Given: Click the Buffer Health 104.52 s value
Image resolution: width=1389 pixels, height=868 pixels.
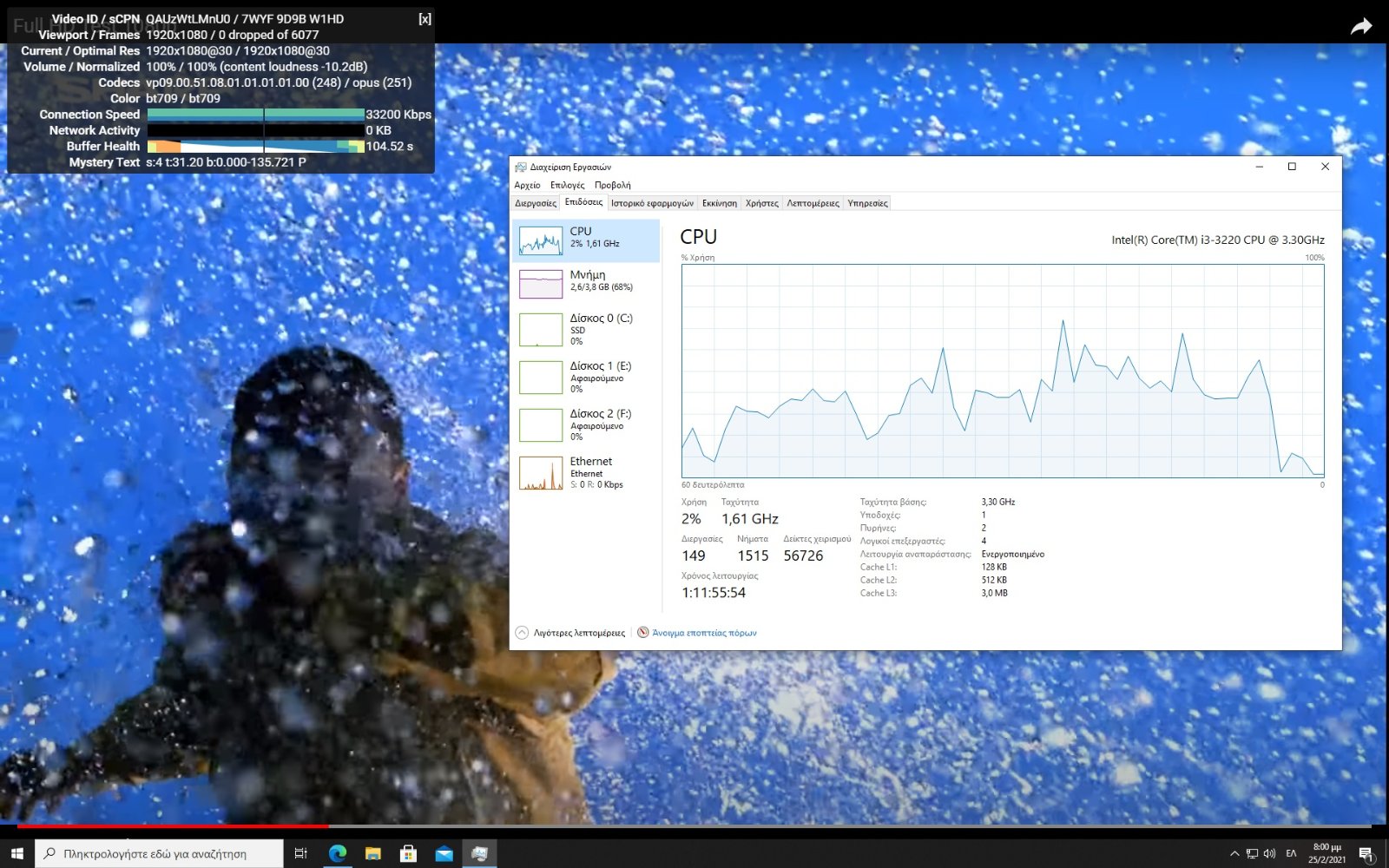Looking at the screenshot, I should [x=389, y=146].
